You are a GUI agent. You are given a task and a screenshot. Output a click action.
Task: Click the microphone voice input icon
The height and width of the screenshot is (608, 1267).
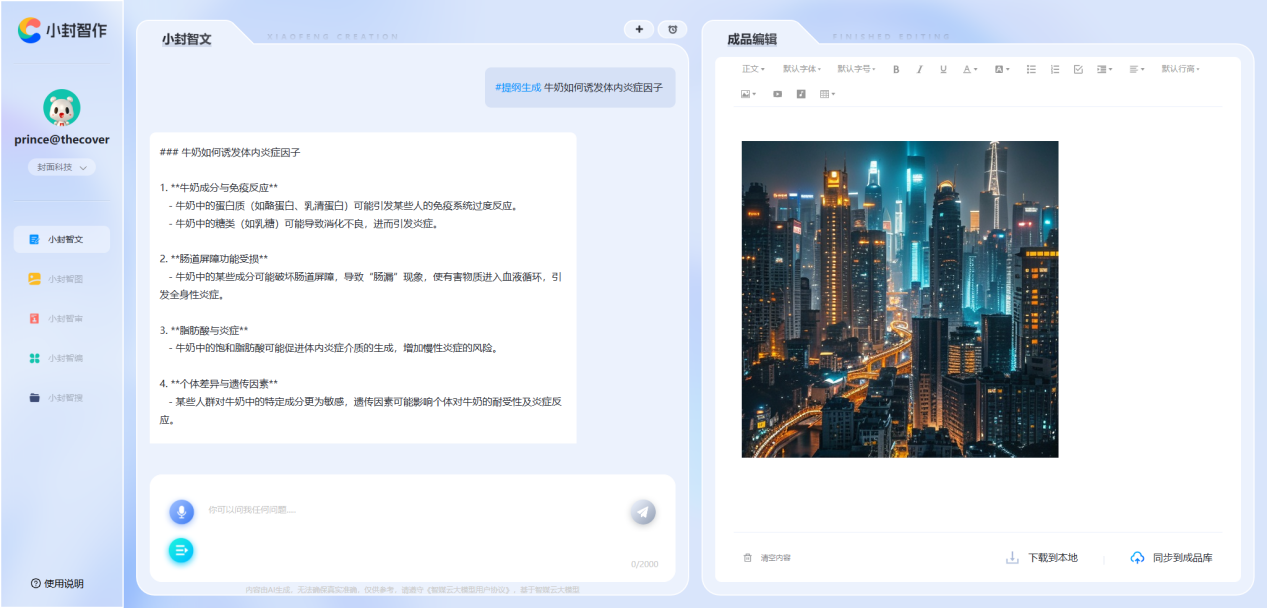coord(181,512)
